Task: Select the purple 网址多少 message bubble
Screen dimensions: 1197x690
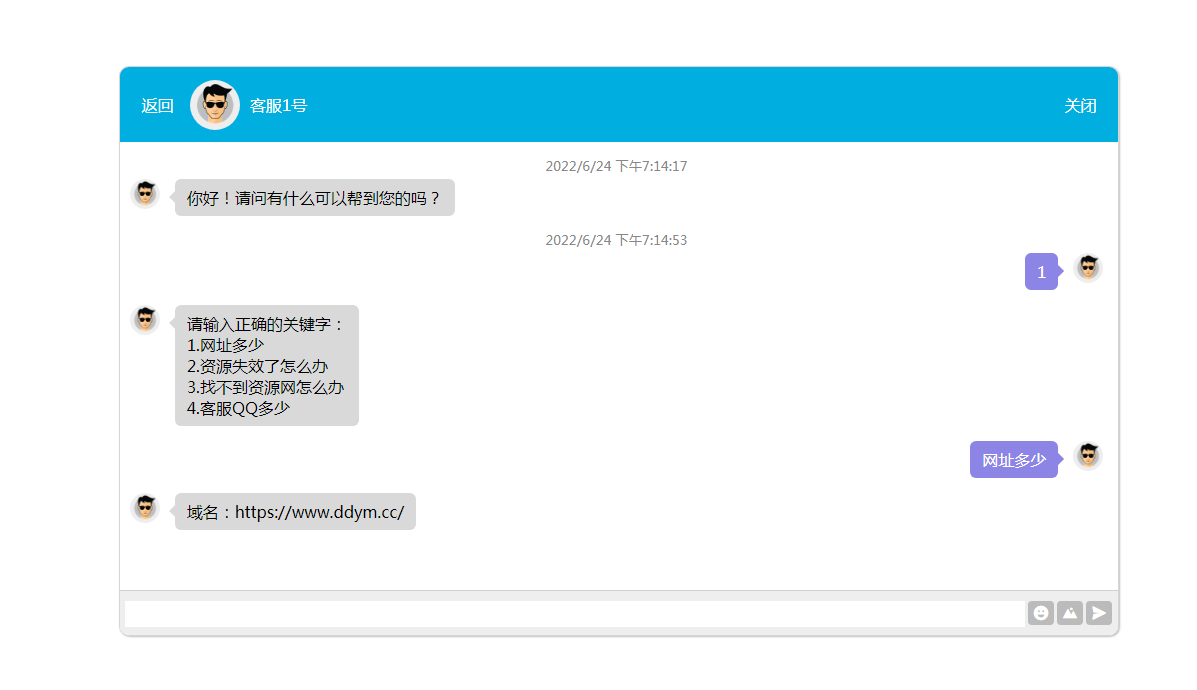Action: click(x=1013, y=460)
